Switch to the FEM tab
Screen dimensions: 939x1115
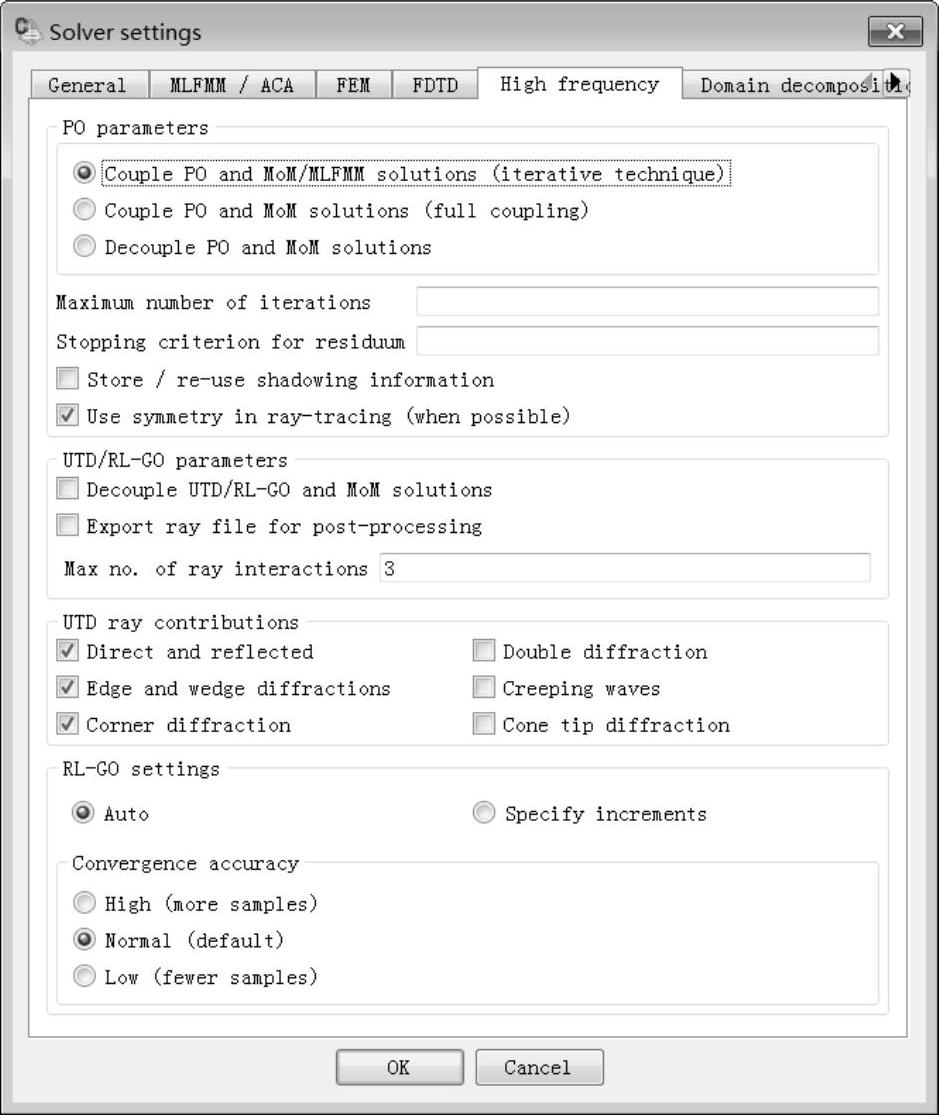click(x=354, y=85)
